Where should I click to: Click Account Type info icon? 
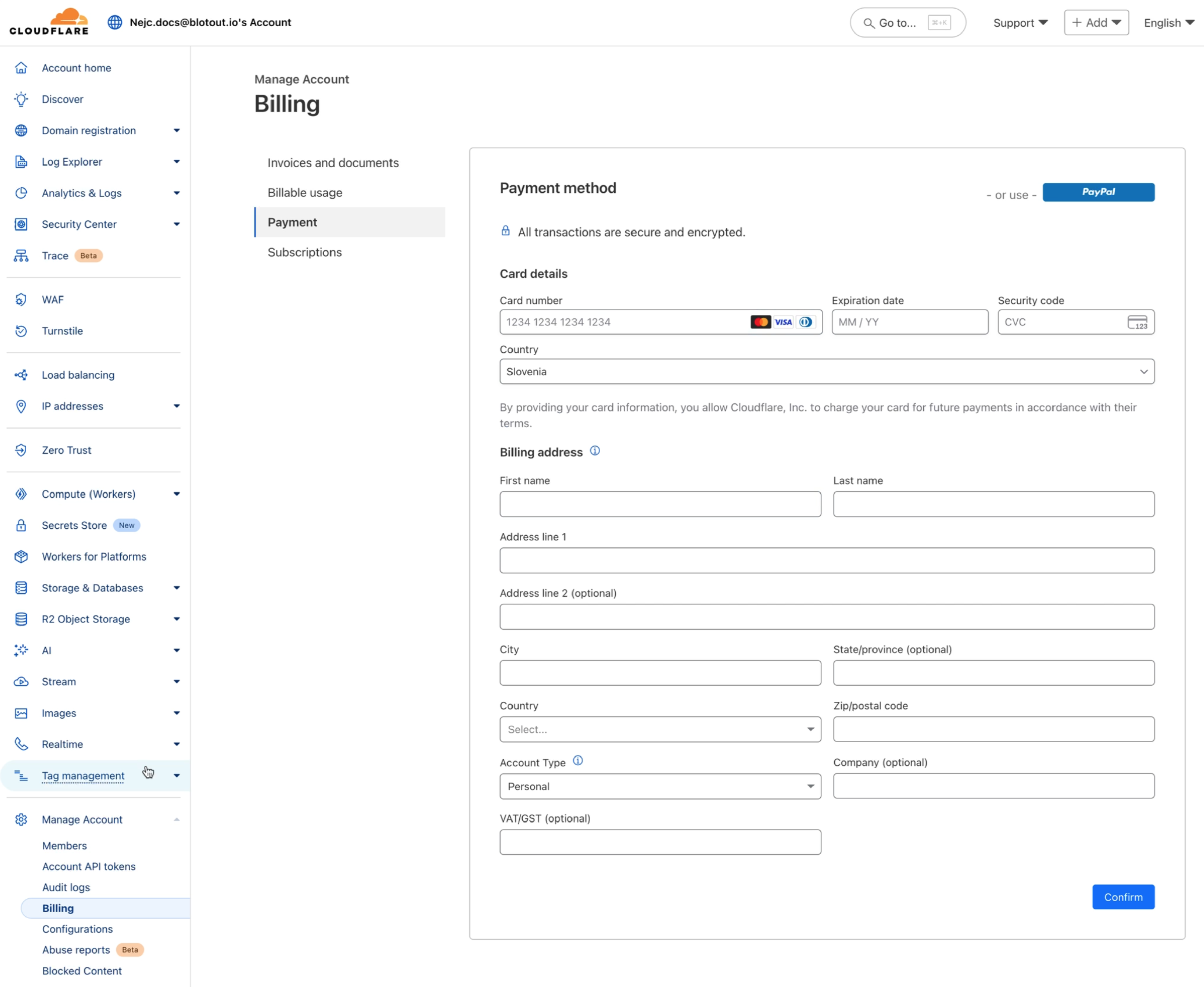click(578, 761)
